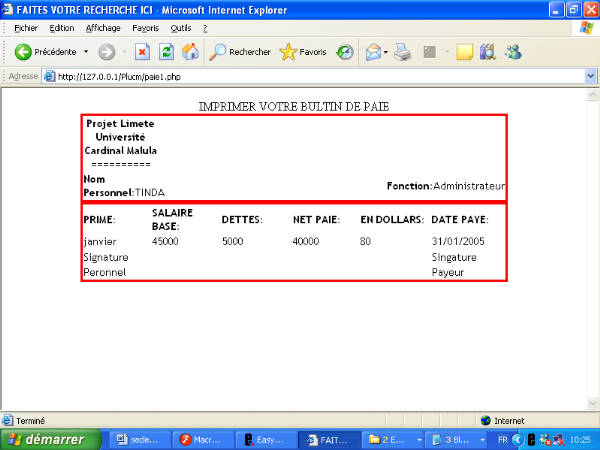Click the NET PAIE: column header
The height and width of the screenshot is (450, 600).
click(x=316, y=220)
